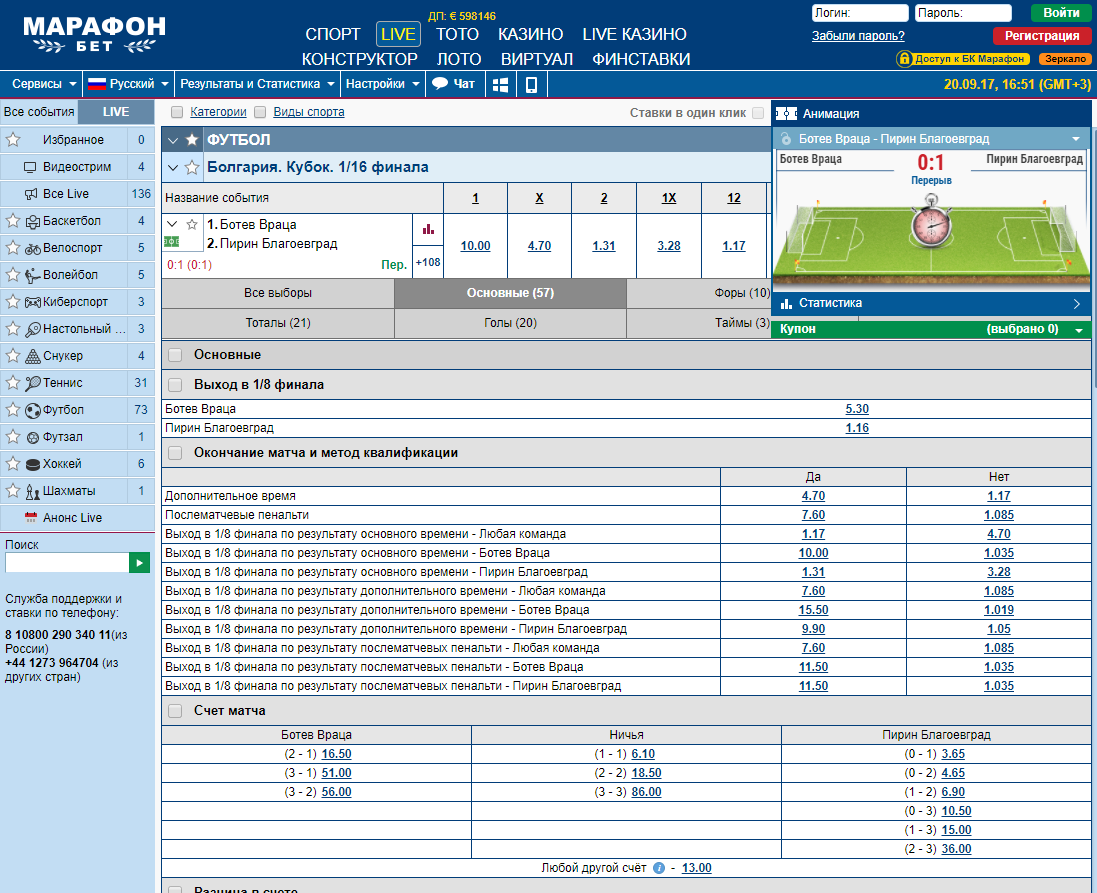1097x893 pixels.
Task: Click the Зеркало button
Action: (1065, 59)
